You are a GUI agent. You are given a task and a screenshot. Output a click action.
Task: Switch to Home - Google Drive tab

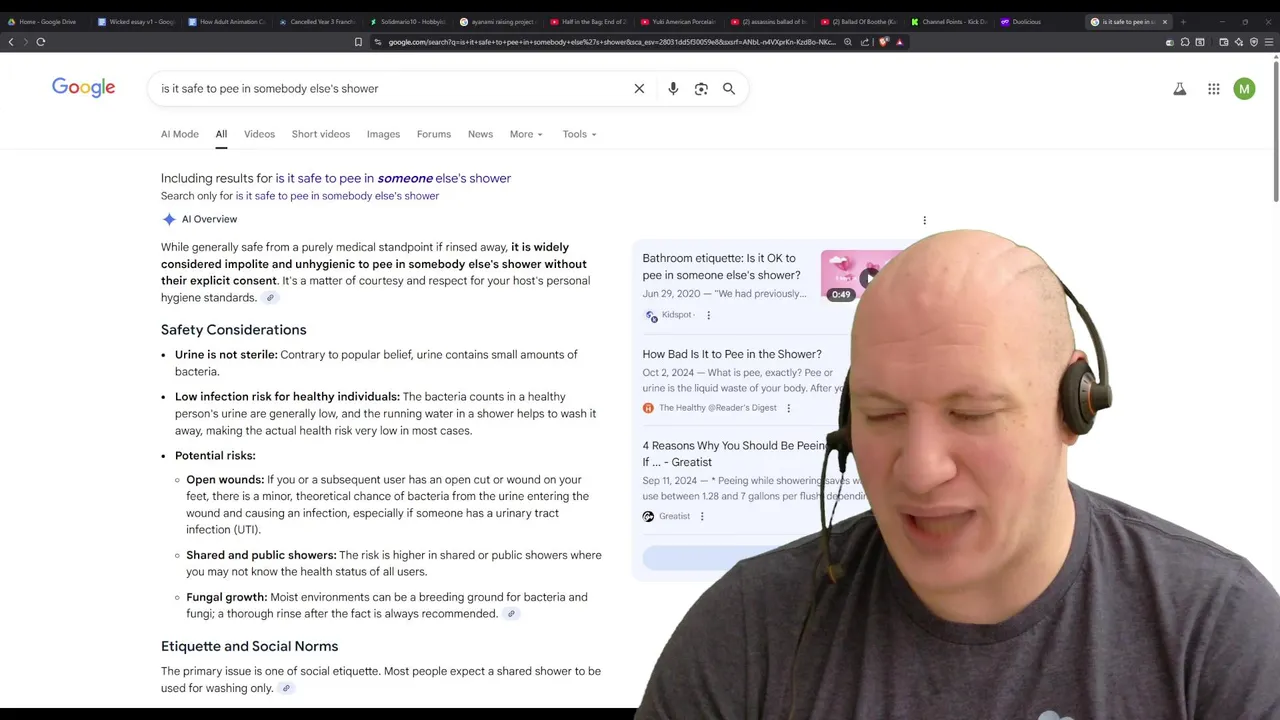(x=47, y=21)
